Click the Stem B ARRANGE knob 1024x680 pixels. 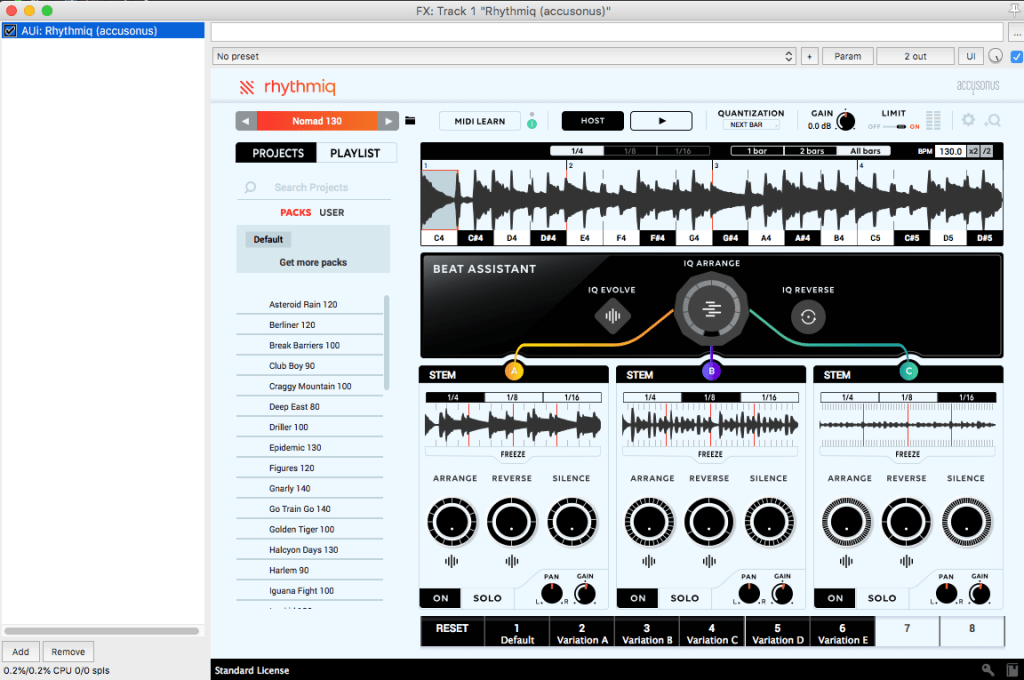point(649,521)
